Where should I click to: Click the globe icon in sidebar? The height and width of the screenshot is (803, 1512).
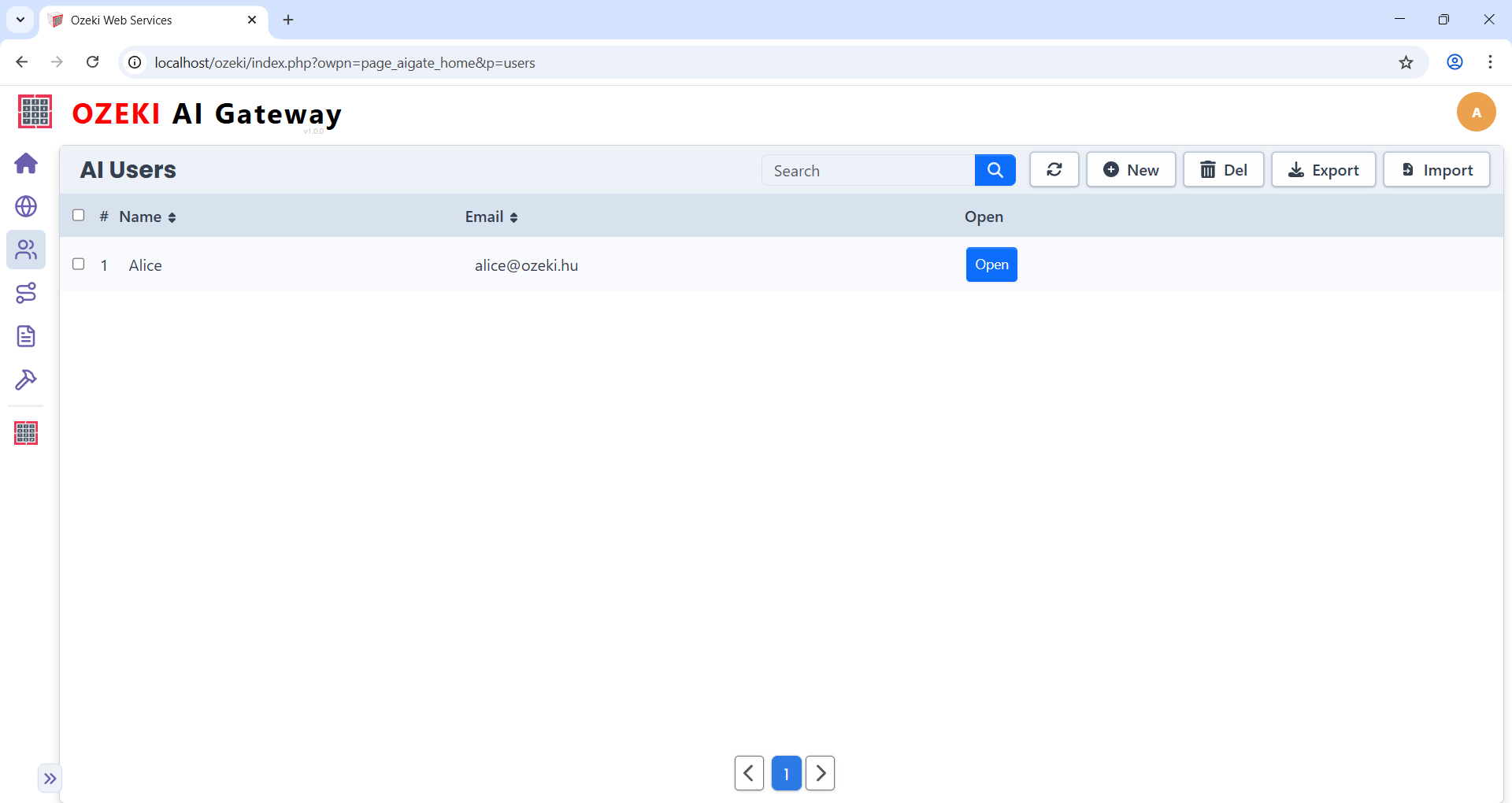click(26, 206)
